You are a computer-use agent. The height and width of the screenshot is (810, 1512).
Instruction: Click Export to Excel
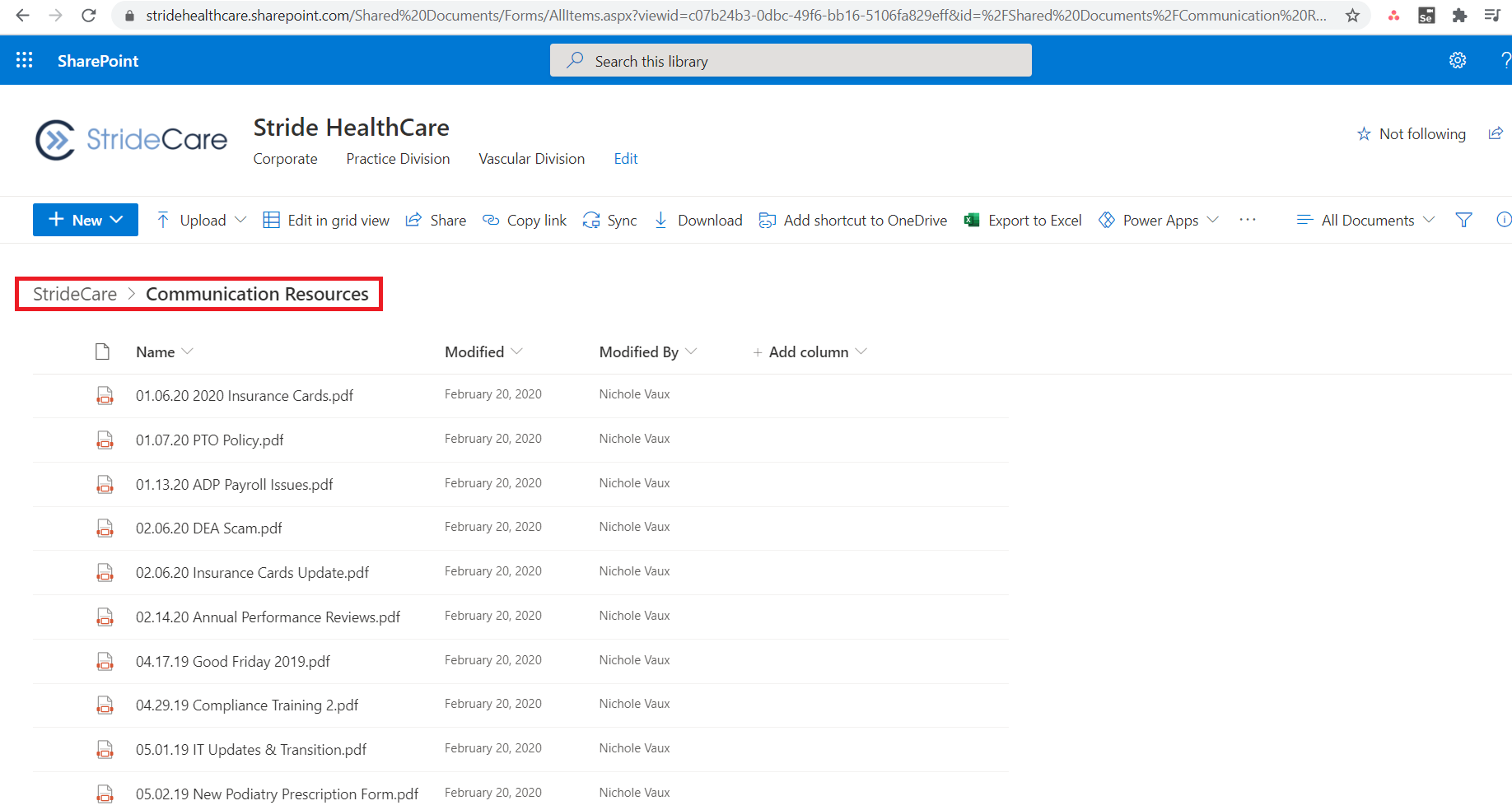[x=1023, y=220]
